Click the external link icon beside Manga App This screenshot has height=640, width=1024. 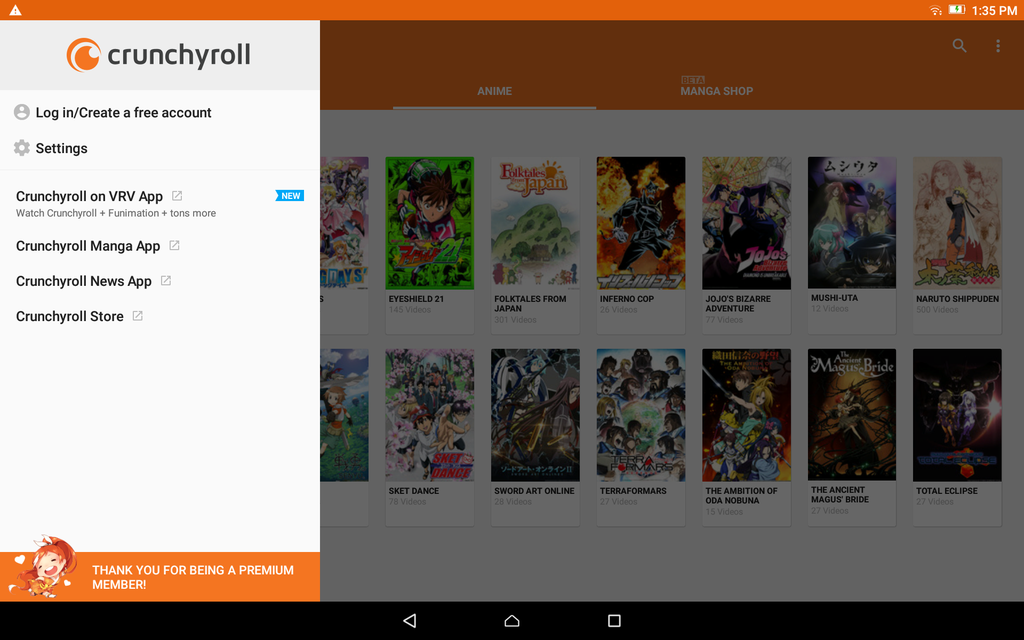(x=174, y=246)
